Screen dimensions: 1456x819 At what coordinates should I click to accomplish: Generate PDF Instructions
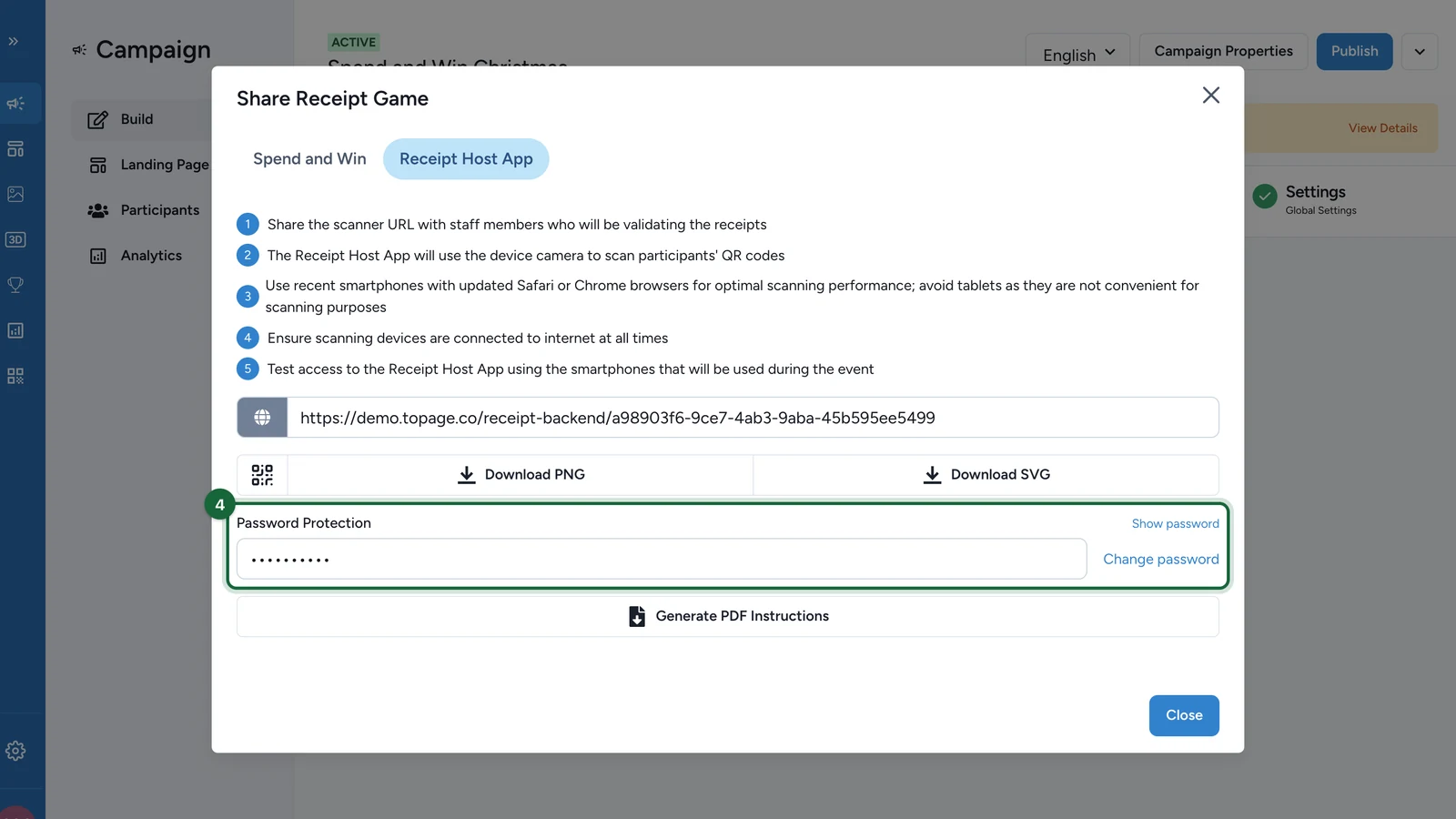click(x=728, y=616)
